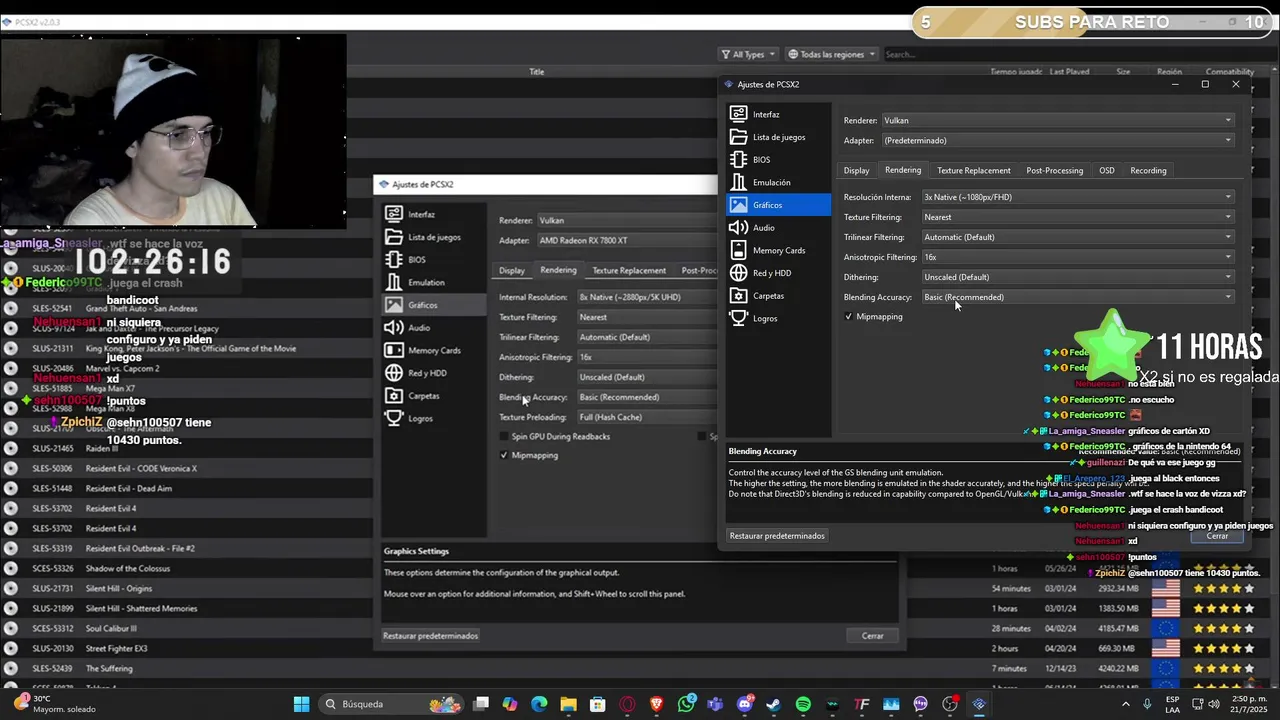Open Texture Preloading dropdown in background window
Viewport: 1280px width, 720px height.
coord(646,417)
